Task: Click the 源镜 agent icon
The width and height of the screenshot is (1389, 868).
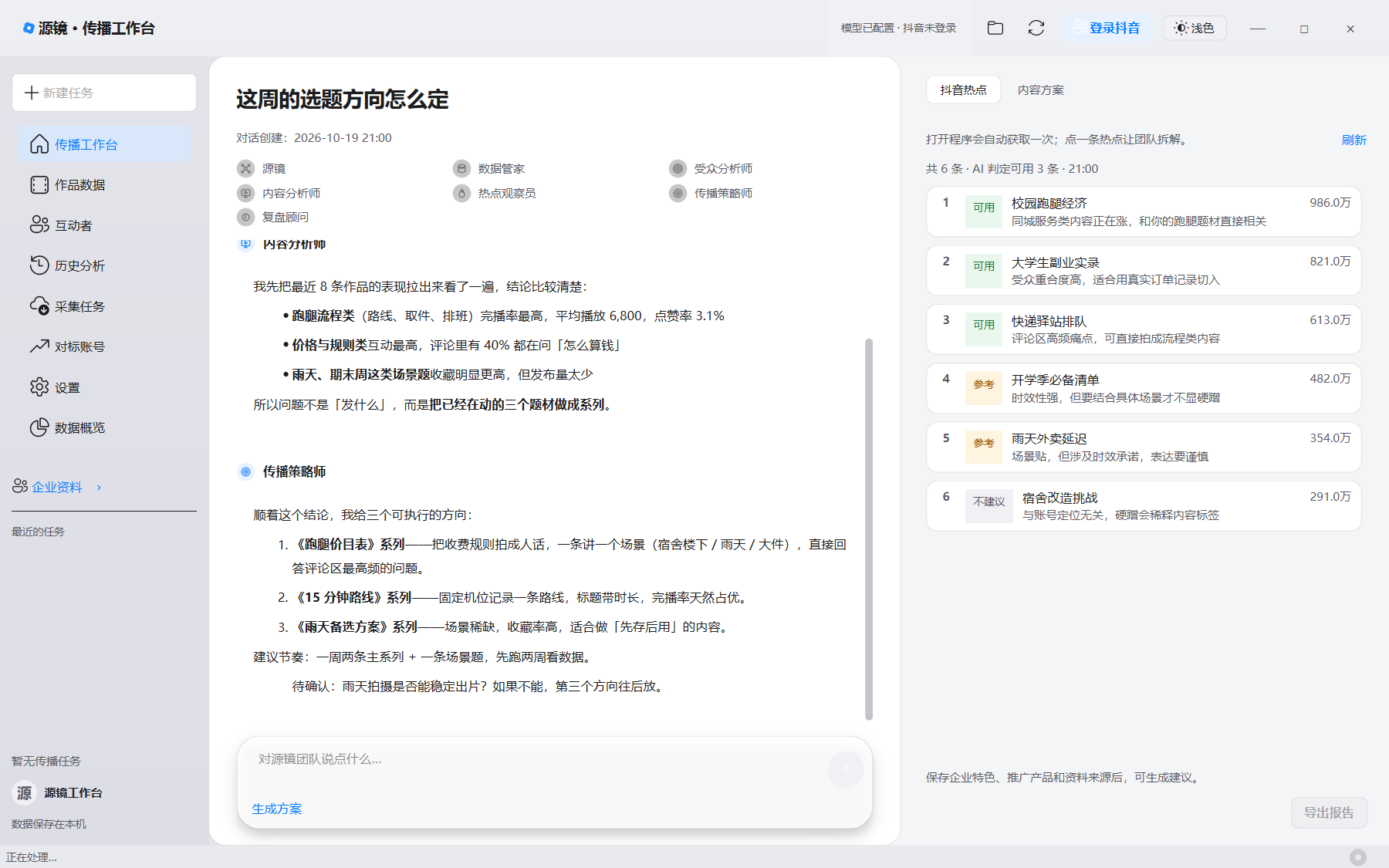Action: [245, 168]
